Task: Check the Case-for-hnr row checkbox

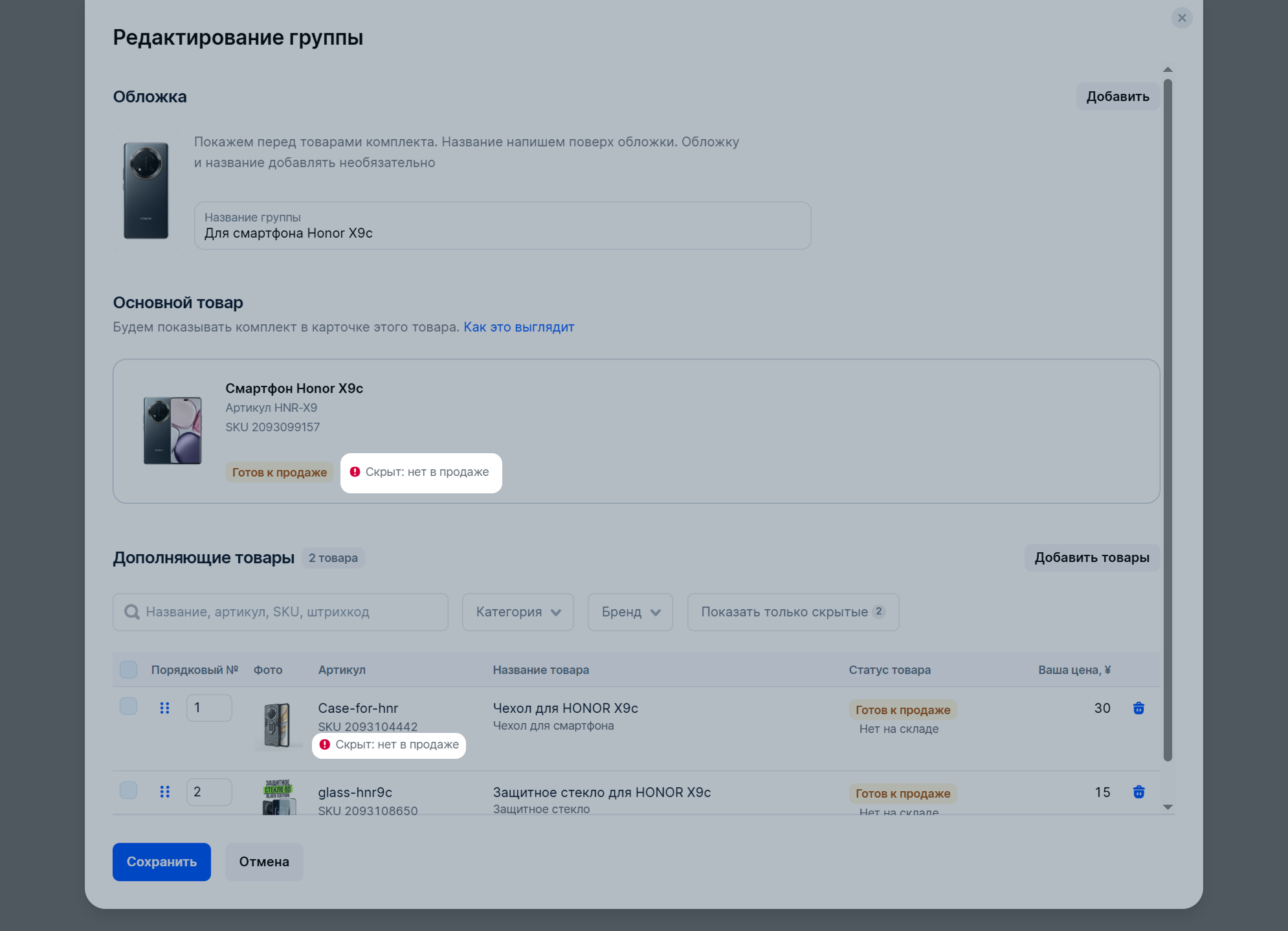Action: (128, 706)
